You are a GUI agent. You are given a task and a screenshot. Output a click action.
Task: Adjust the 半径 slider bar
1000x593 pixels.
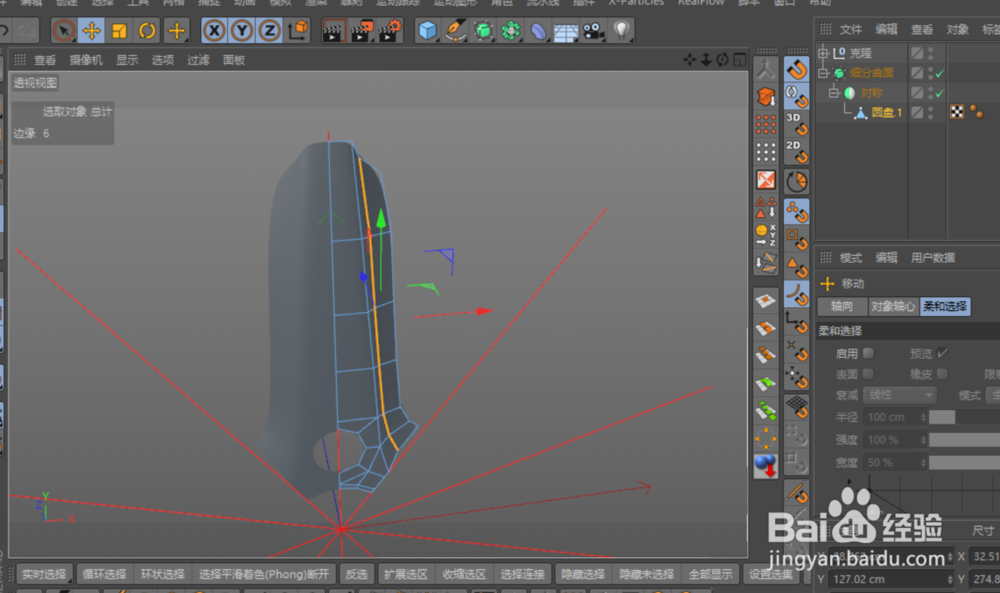964,418
